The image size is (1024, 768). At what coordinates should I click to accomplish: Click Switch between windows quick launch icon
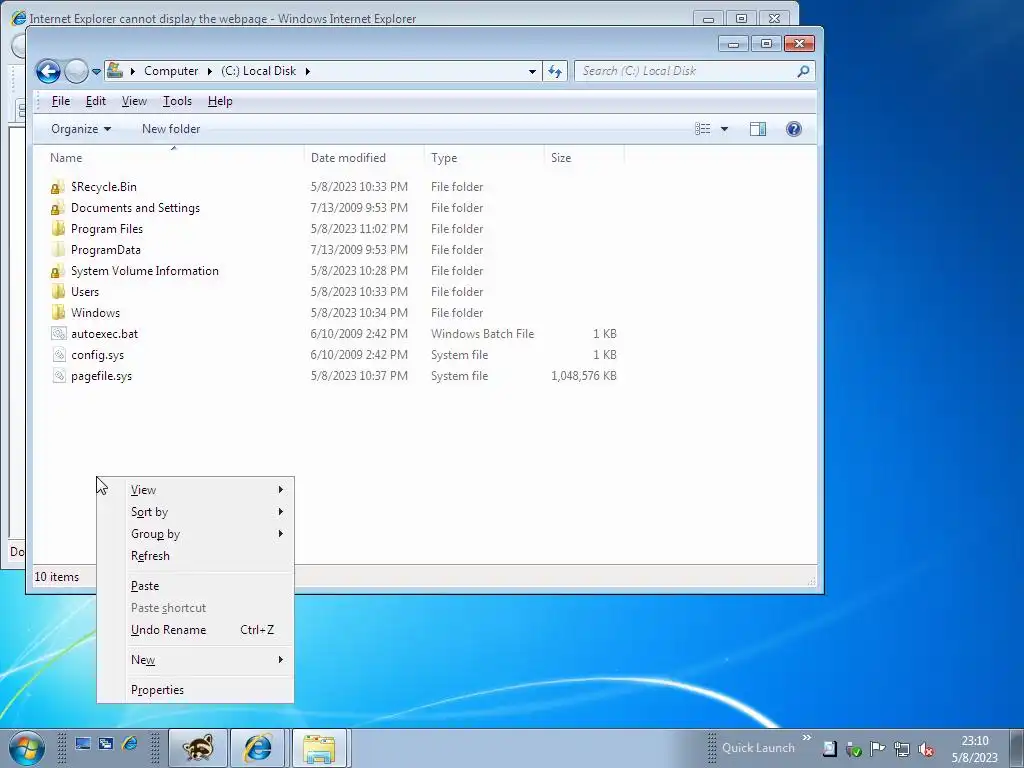click(x=106, y=744)
